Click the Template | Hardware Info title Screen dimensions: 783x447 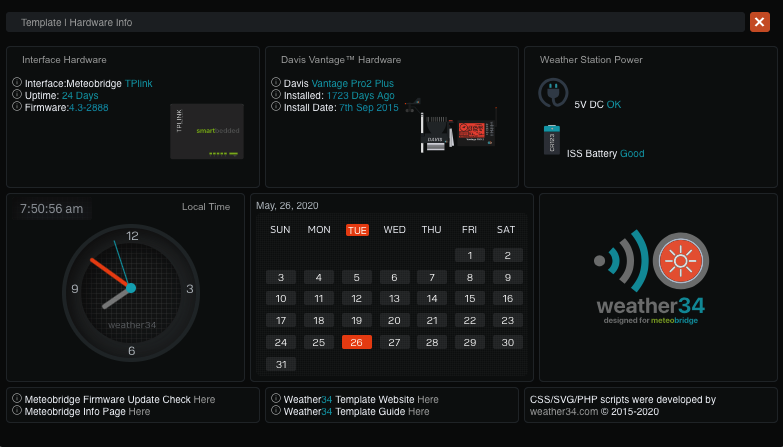coord(76,22)
